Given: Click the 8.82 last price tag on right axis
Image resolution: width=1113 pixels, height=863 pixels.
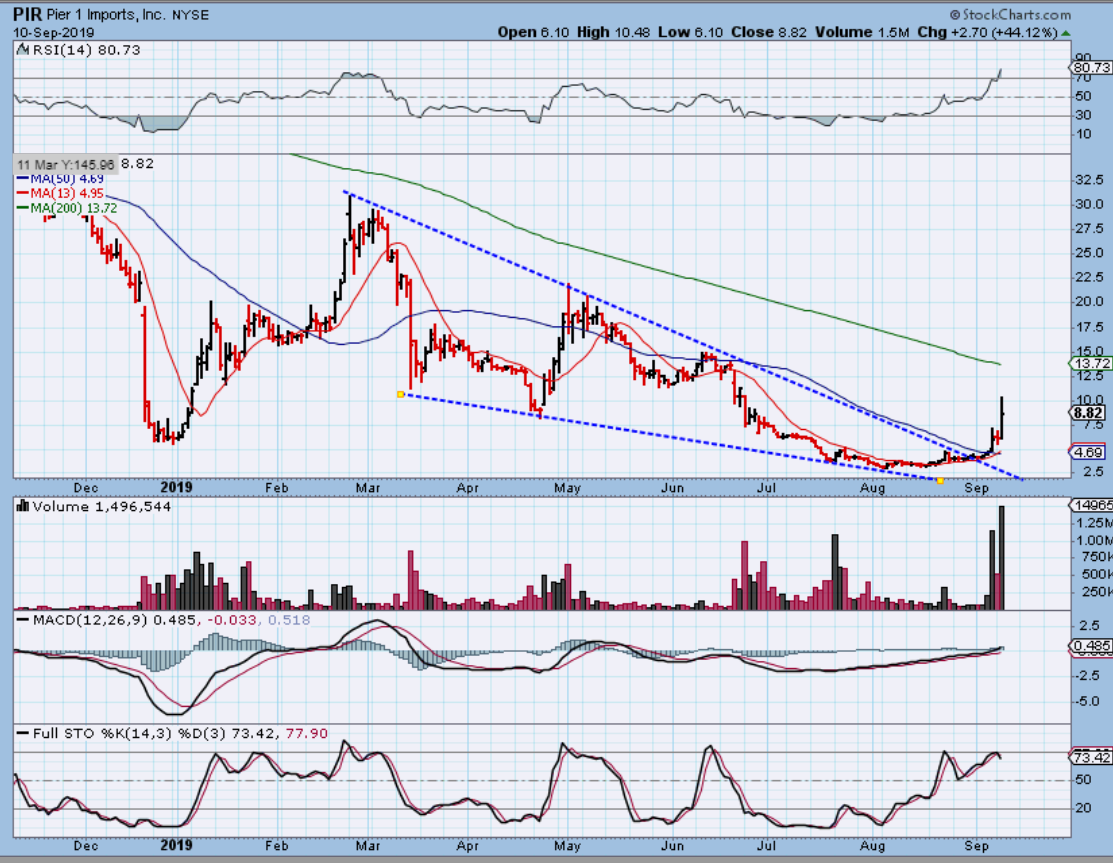Looking at the screenshot, I should coord(1087,413).
